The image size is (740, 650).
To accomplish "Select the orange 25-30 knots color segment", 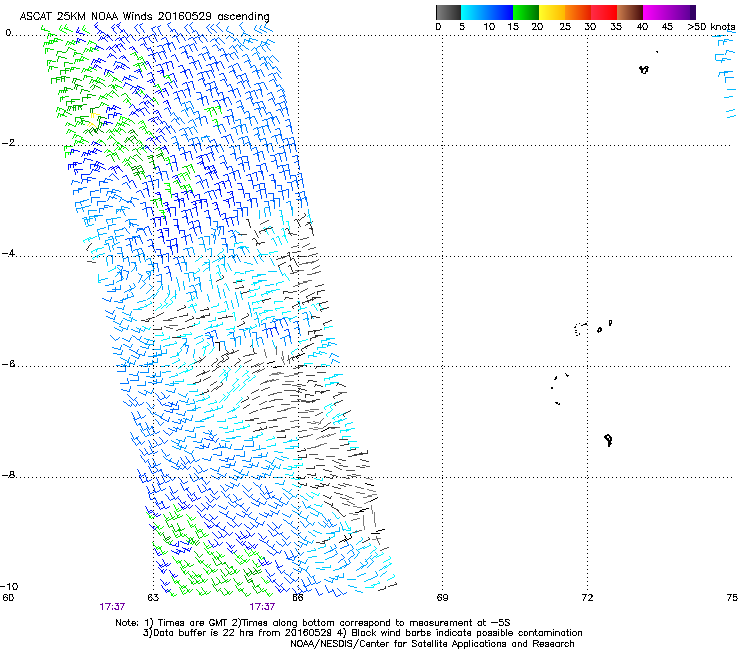I will click(578, 12).
